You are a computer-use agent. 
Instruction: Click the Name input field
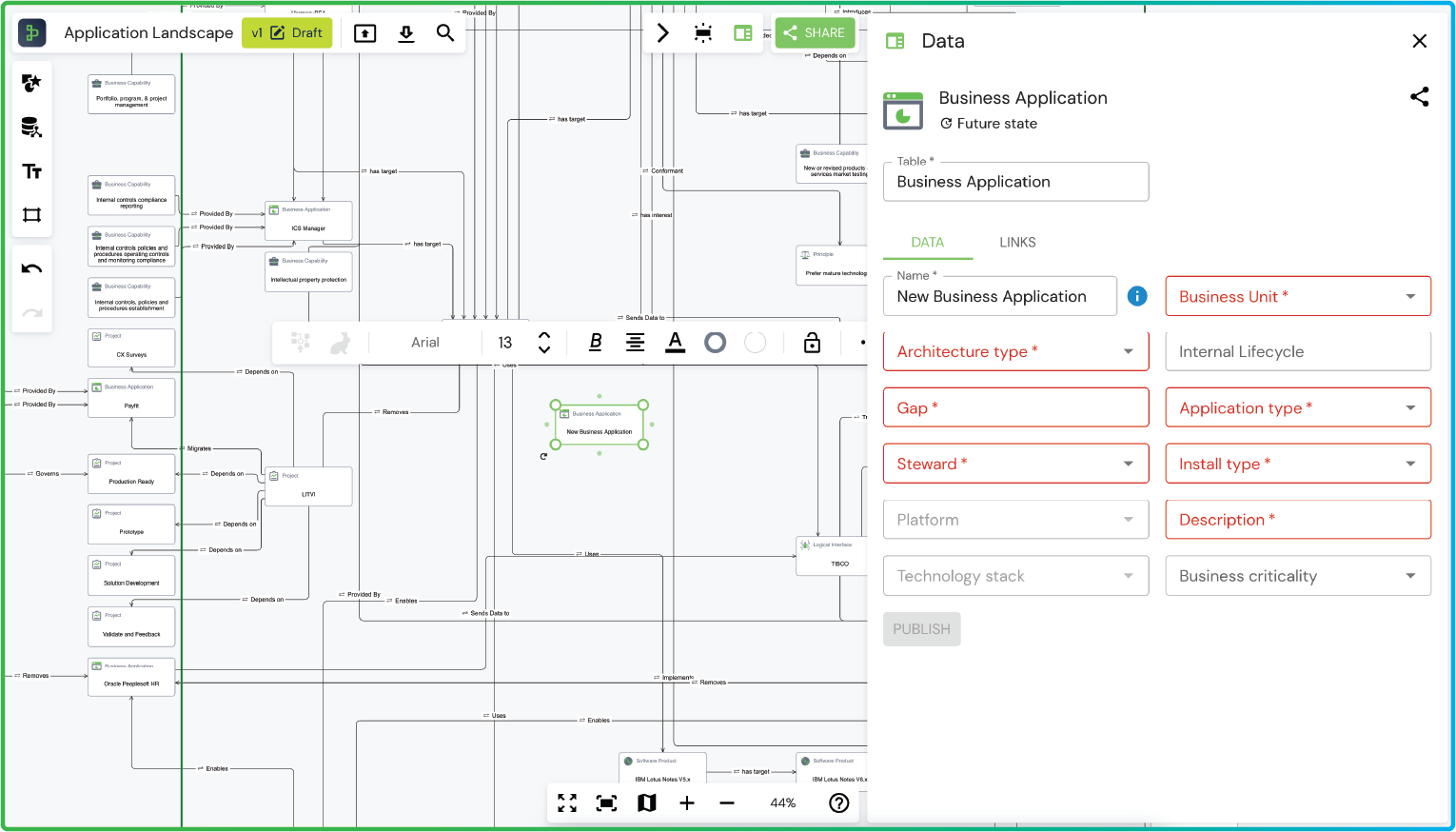click(999, 297)
